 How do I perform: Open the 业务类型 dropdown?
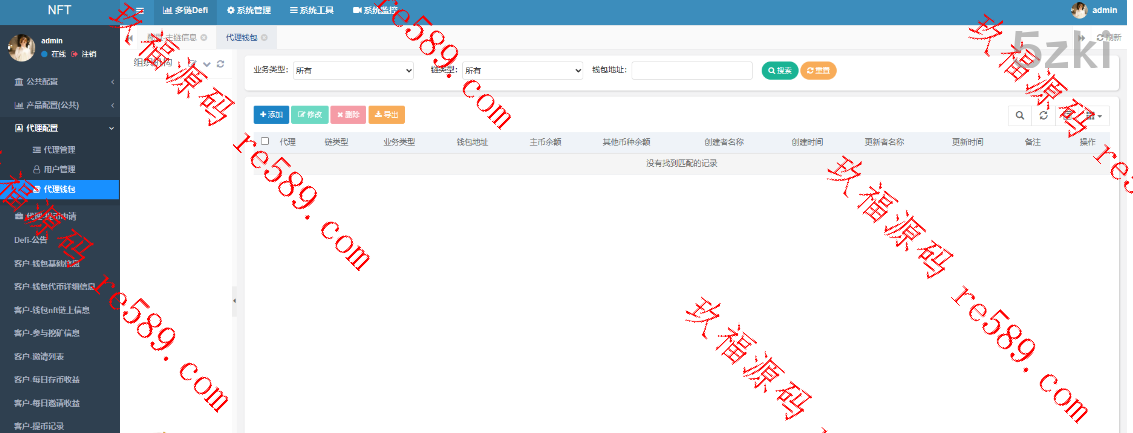(352, 71)
